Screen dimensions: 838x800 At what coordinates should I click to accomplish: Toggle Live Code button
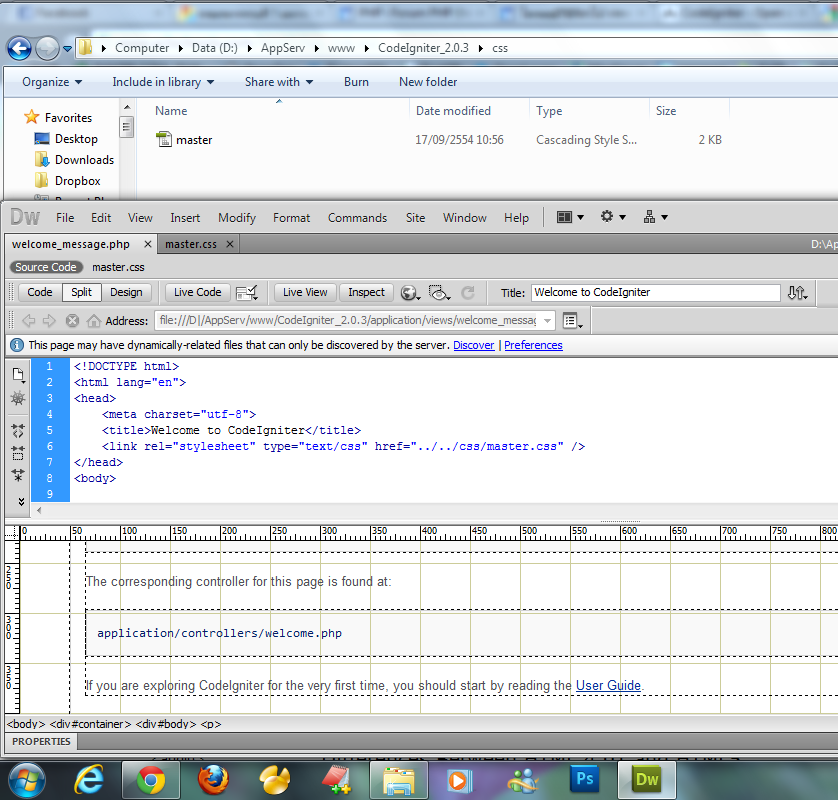click(x=197, y=292)
